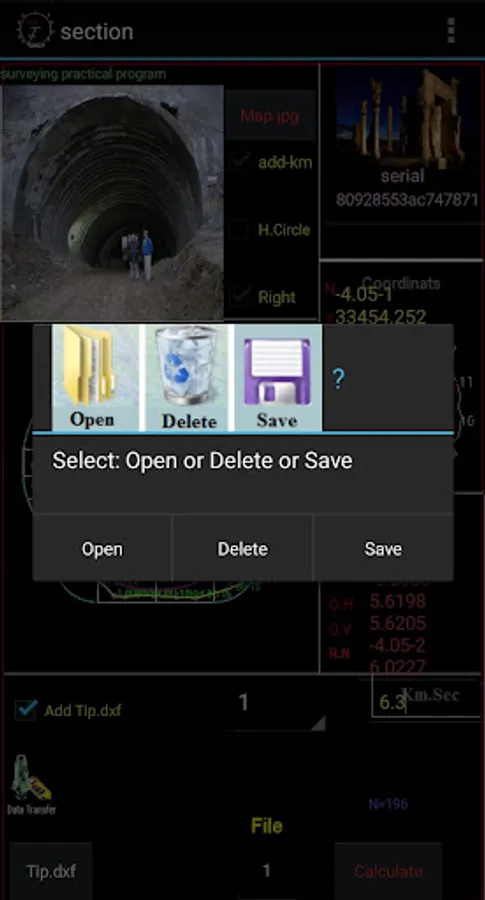This screenshot has height=900, width=485.
Task: Open the File number dropdown showing 1
Action: [266, 871]
